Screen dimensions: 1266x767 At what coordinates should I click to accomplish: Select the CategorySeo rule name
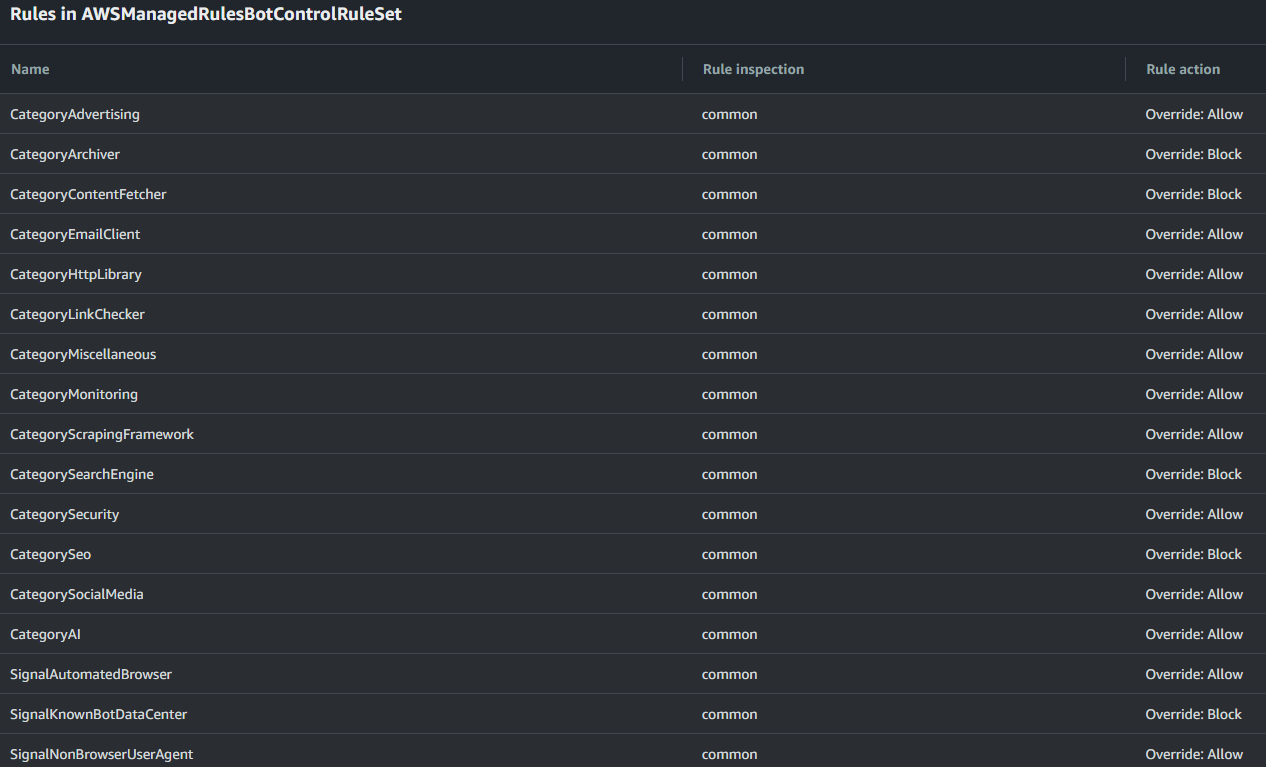tap(50, 554)
